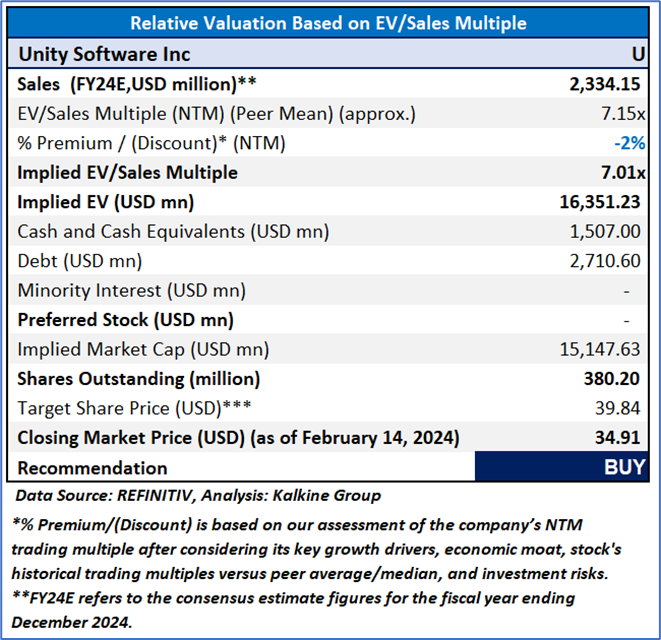Click the 7.15x multiple value
Image resolution: width=661 pixels, height=640 pixels.
point(623,114)
